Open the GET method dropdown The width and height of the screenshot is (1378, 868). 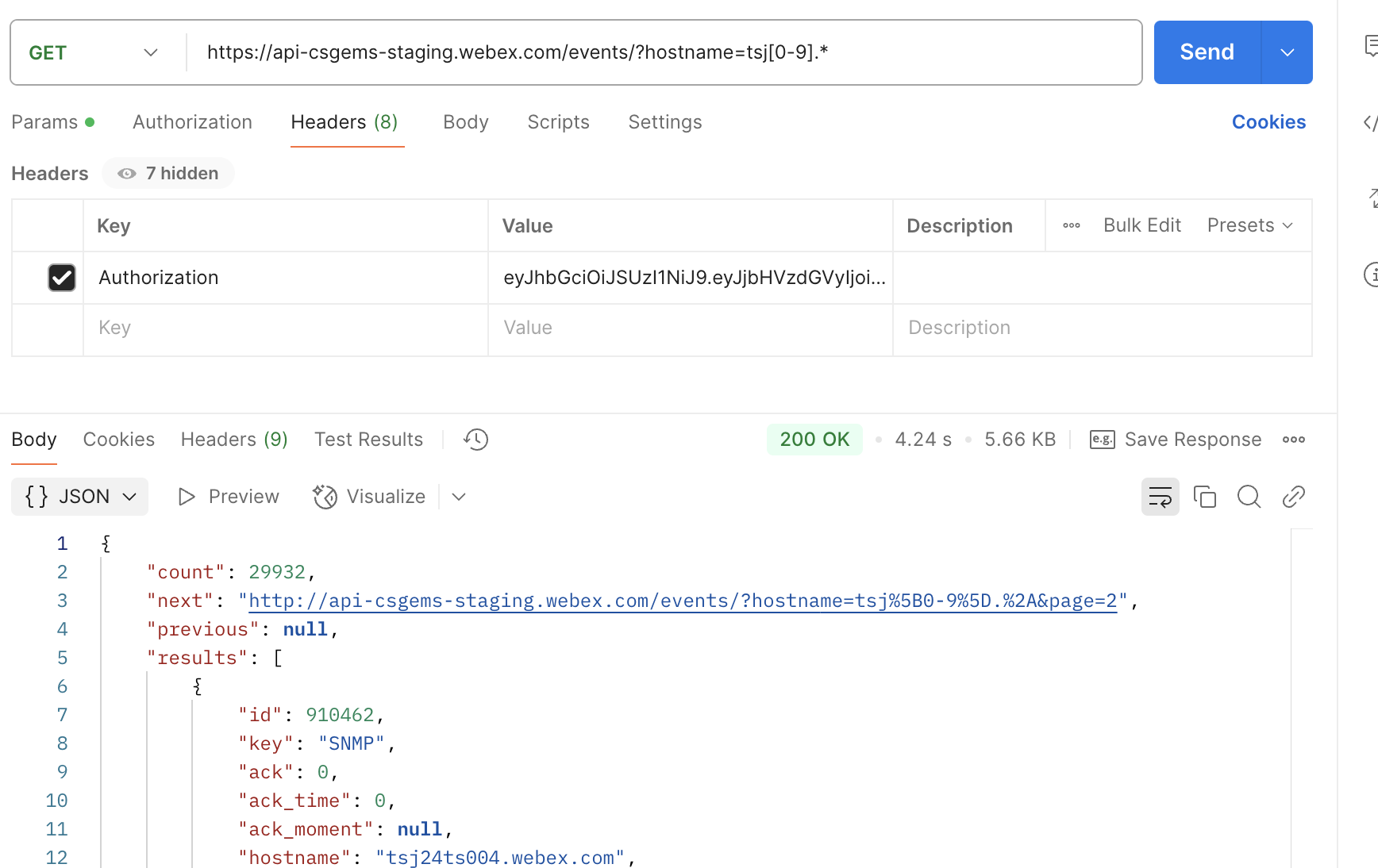click(94, 52)
